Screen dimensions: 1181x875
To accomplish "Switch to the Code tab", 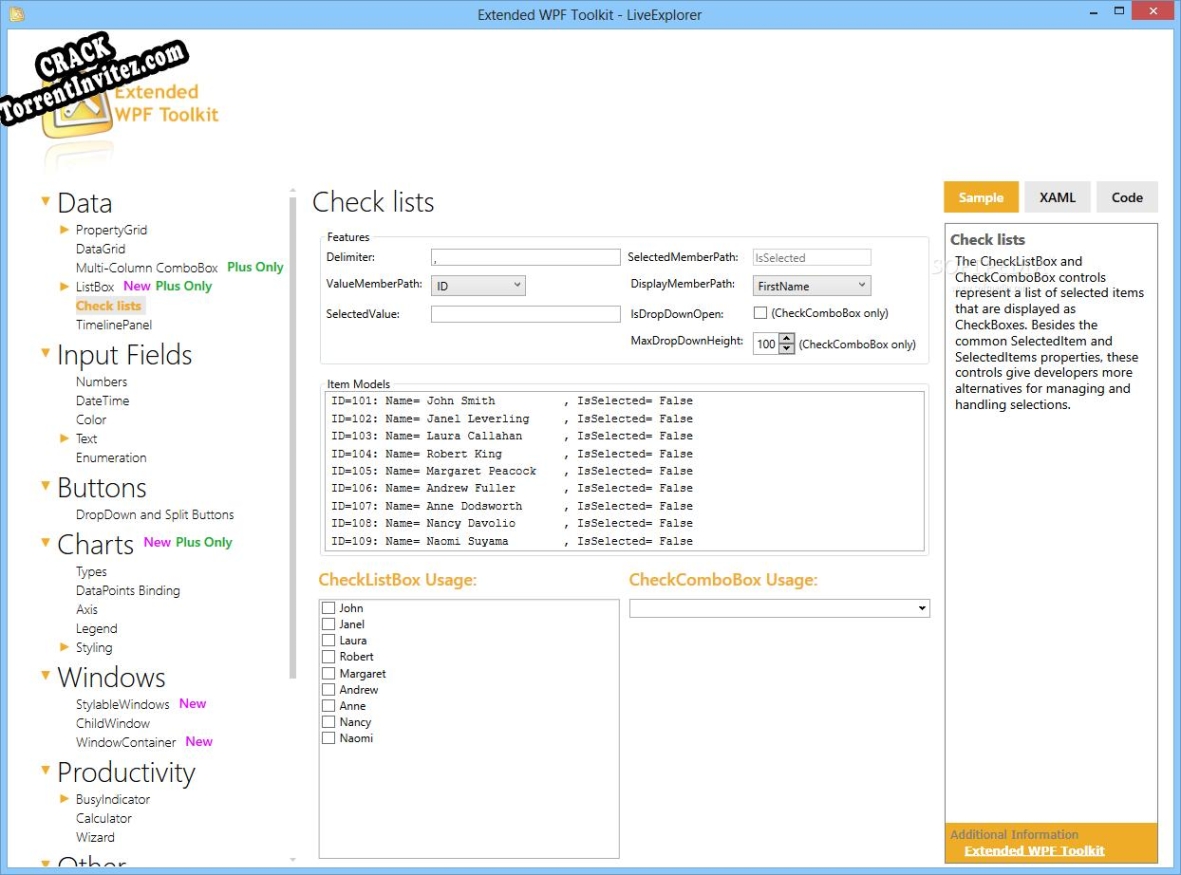I will (x=1127, y=197).
